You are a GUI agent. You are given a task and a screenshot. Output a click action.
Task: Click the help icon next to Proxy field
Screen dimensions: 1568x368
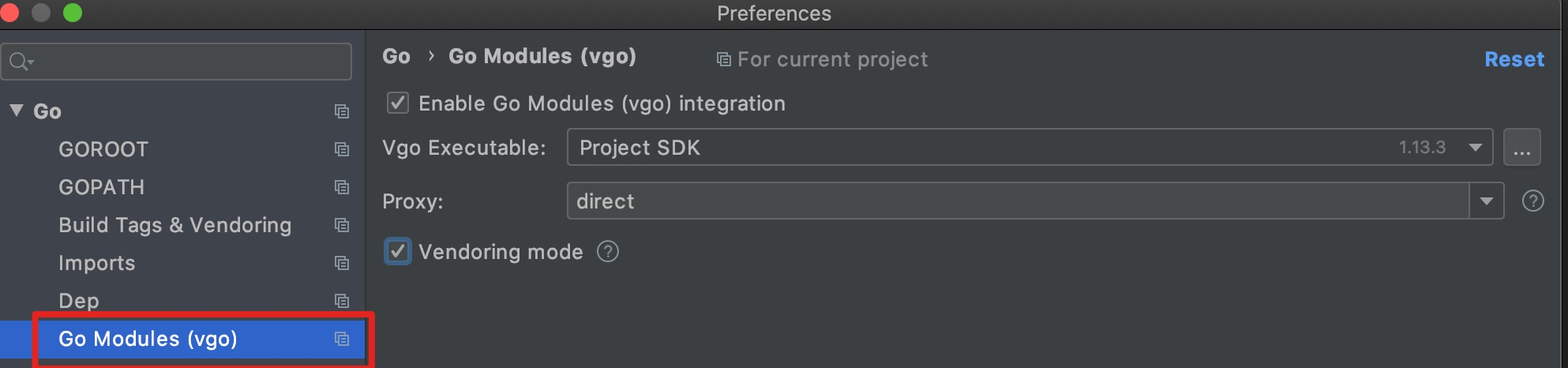[x=1532, y=201]
